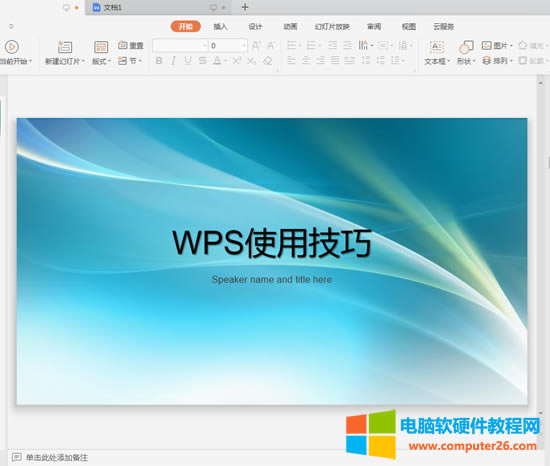Expand the font name dropdown arrow

tap(204, 46)
